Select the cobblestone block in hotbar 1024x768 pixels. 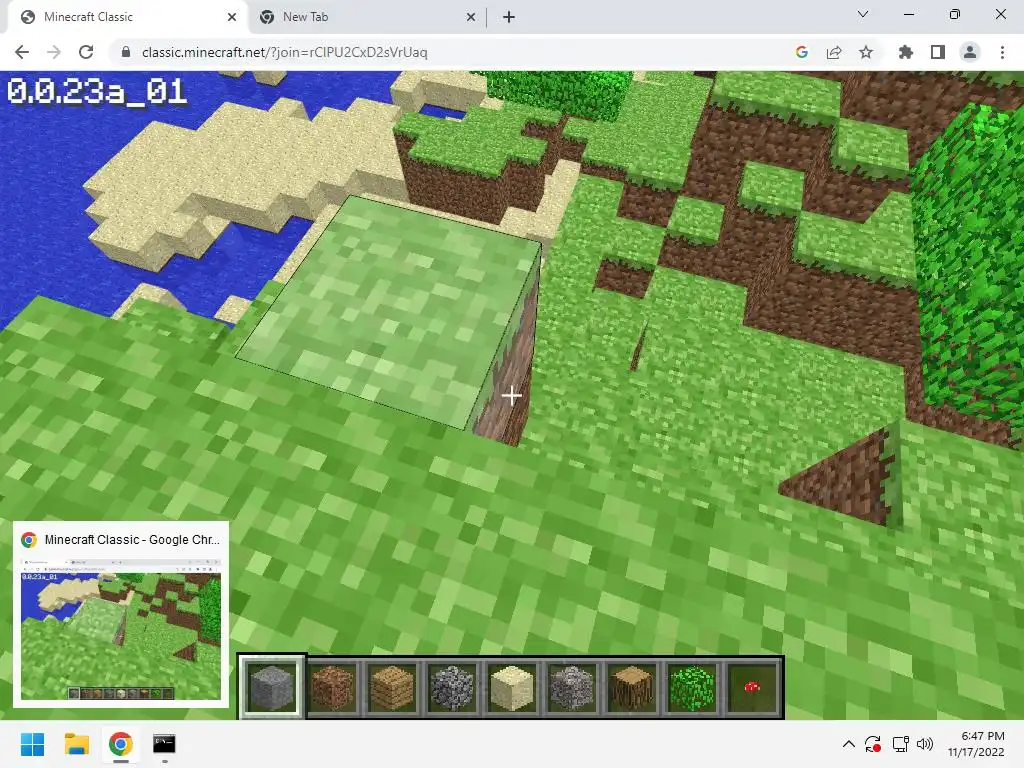452,687
